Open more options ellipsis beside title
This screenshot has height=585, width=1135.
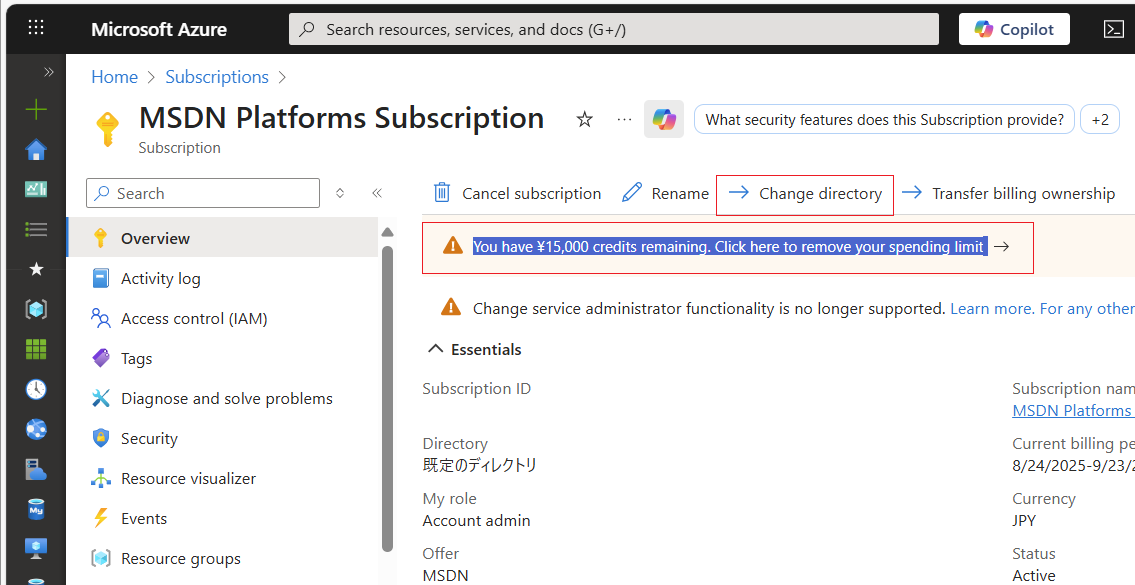point(624,119)
